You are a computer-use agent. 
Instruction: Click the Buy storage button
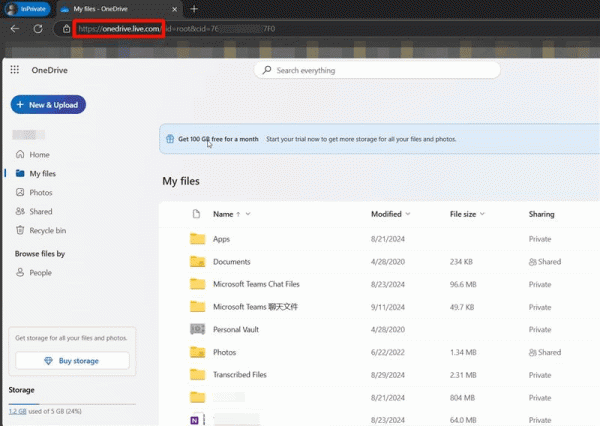click(x=72, y=361)
